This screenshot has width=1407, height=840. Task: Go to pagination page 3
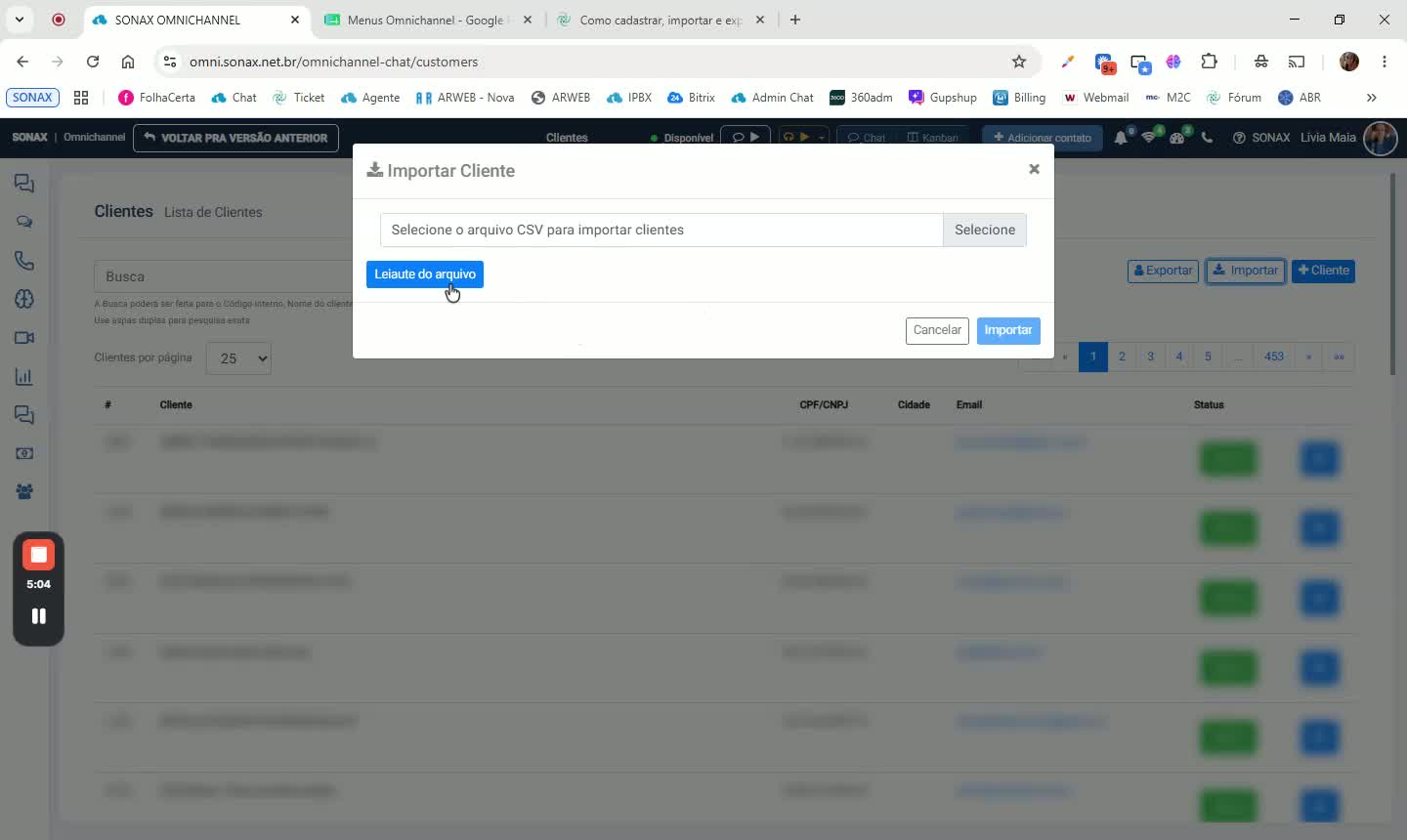1150,357
